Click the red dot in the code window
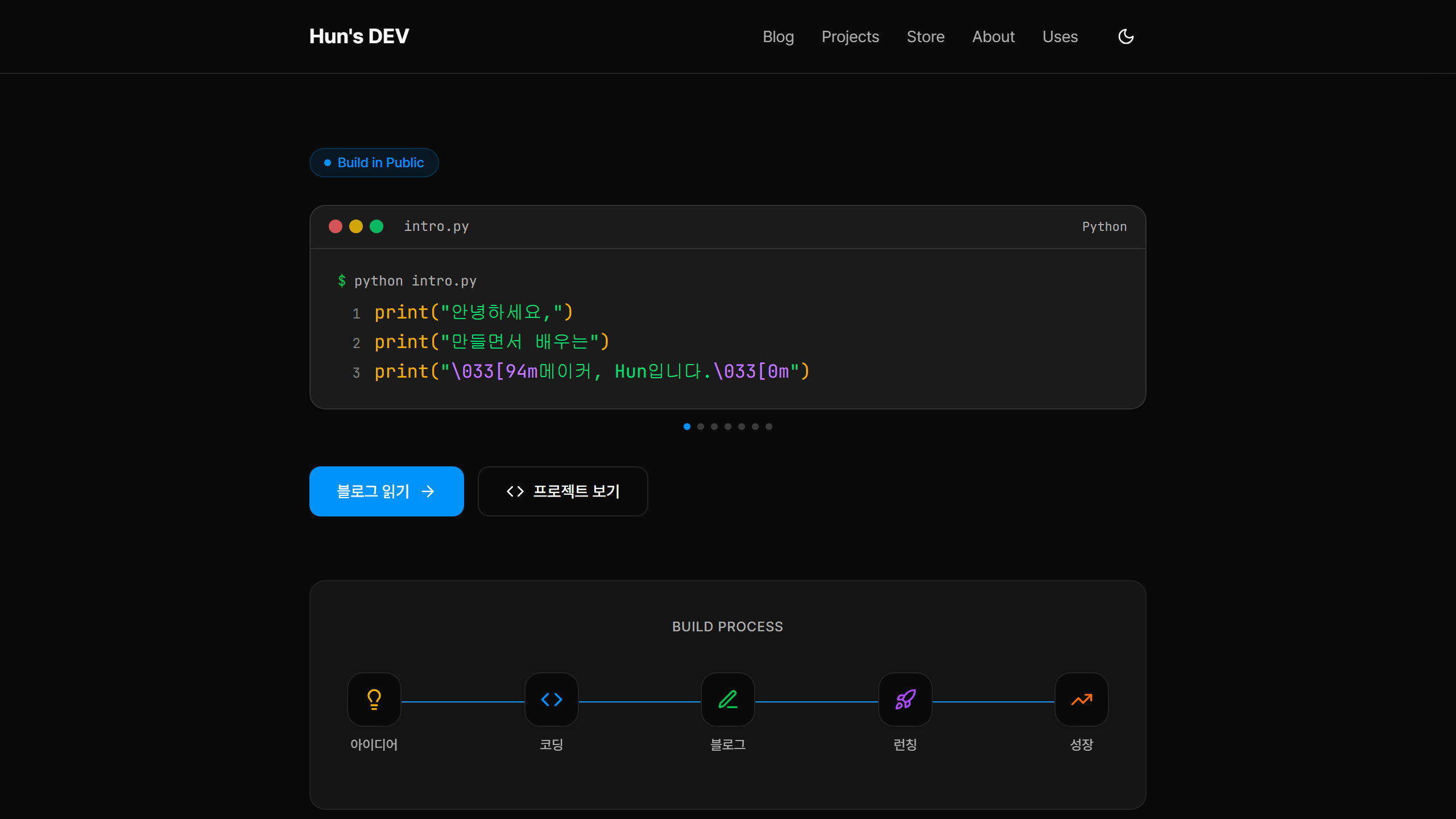This screenshot has height=819, width=1456. point(336,226)
